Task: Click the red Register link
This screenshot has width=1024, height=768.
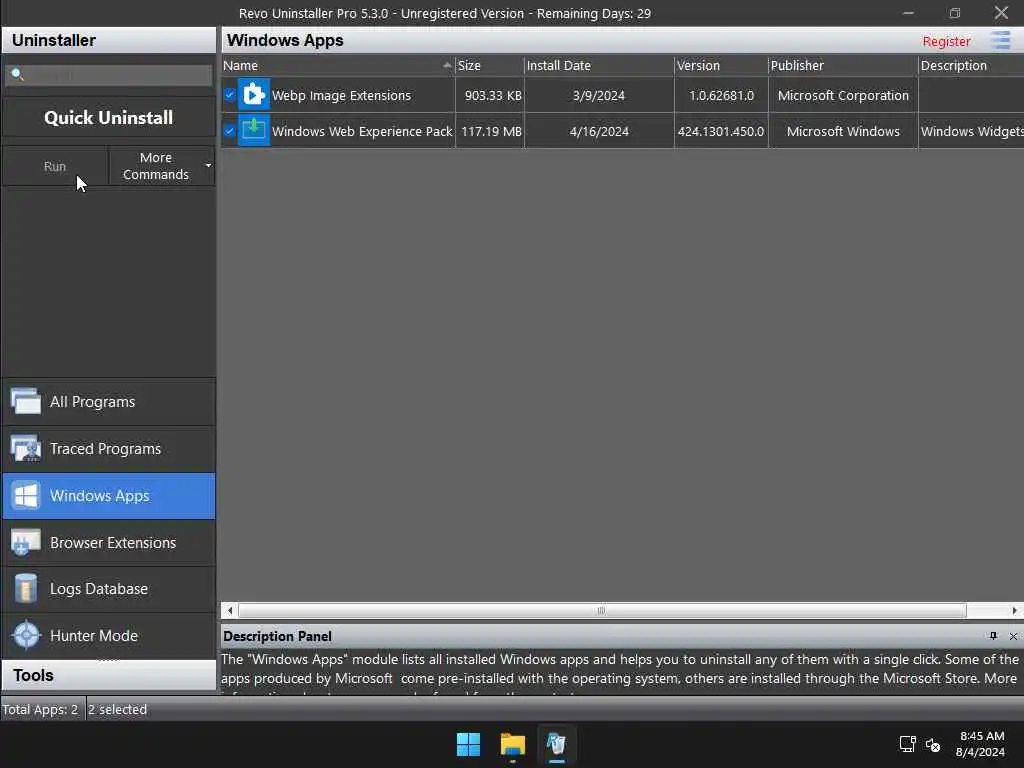Action: pos(946,41)
